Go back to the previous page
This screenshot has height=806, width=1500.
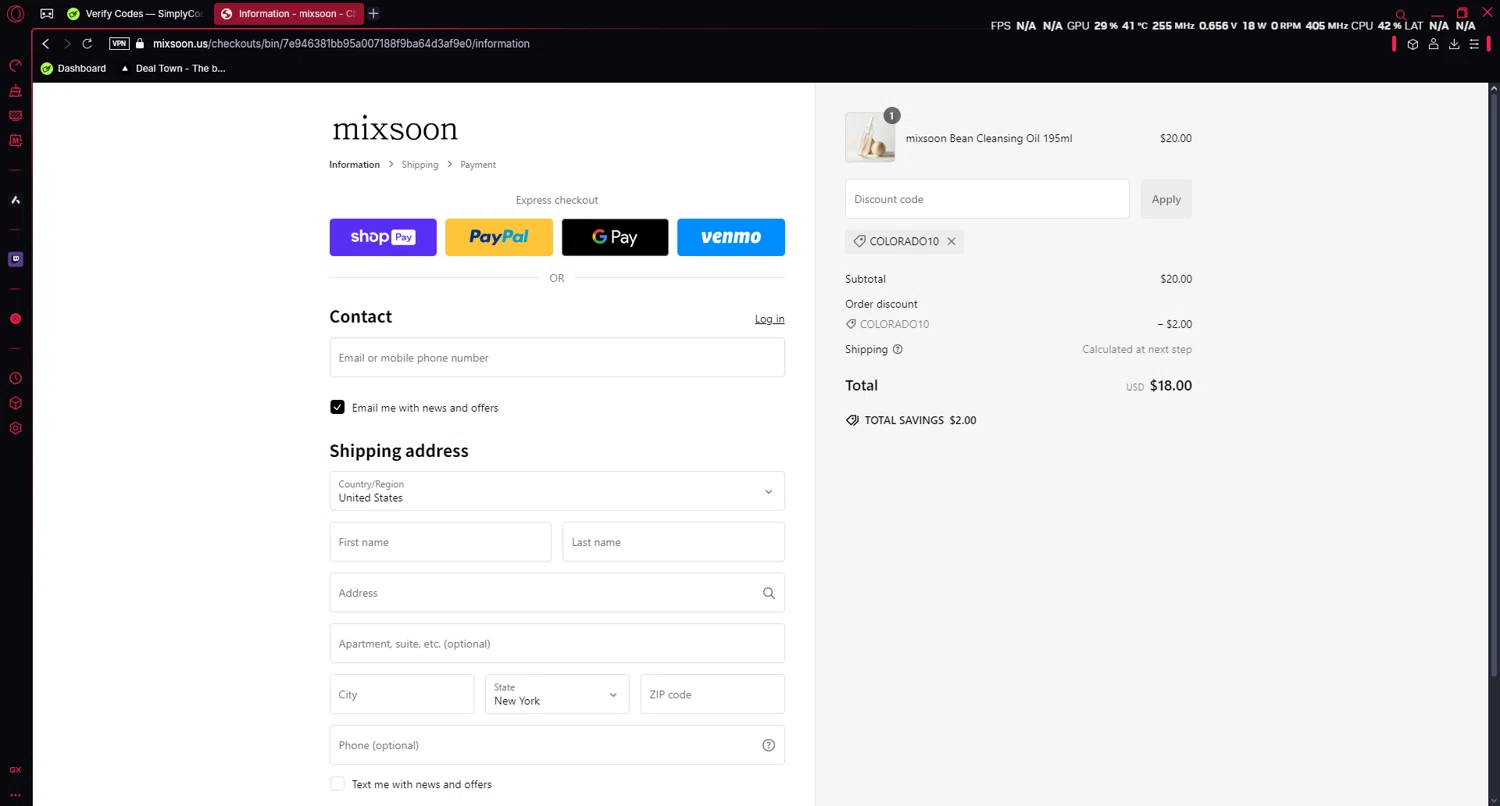pyautogui.click(x=45, y=44)
